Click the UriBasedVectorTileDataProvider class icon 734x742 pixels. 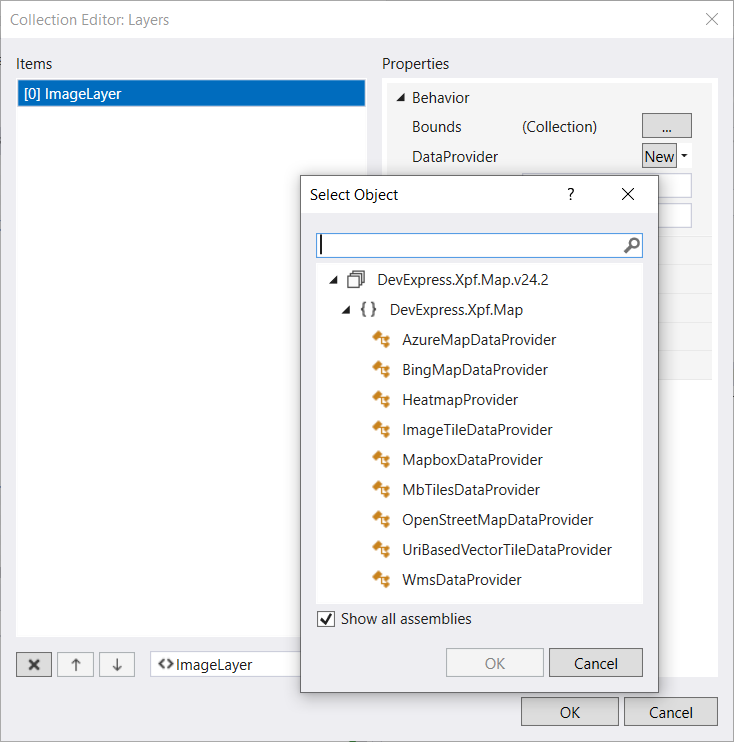pyautogui.click(x=381, y=549)
